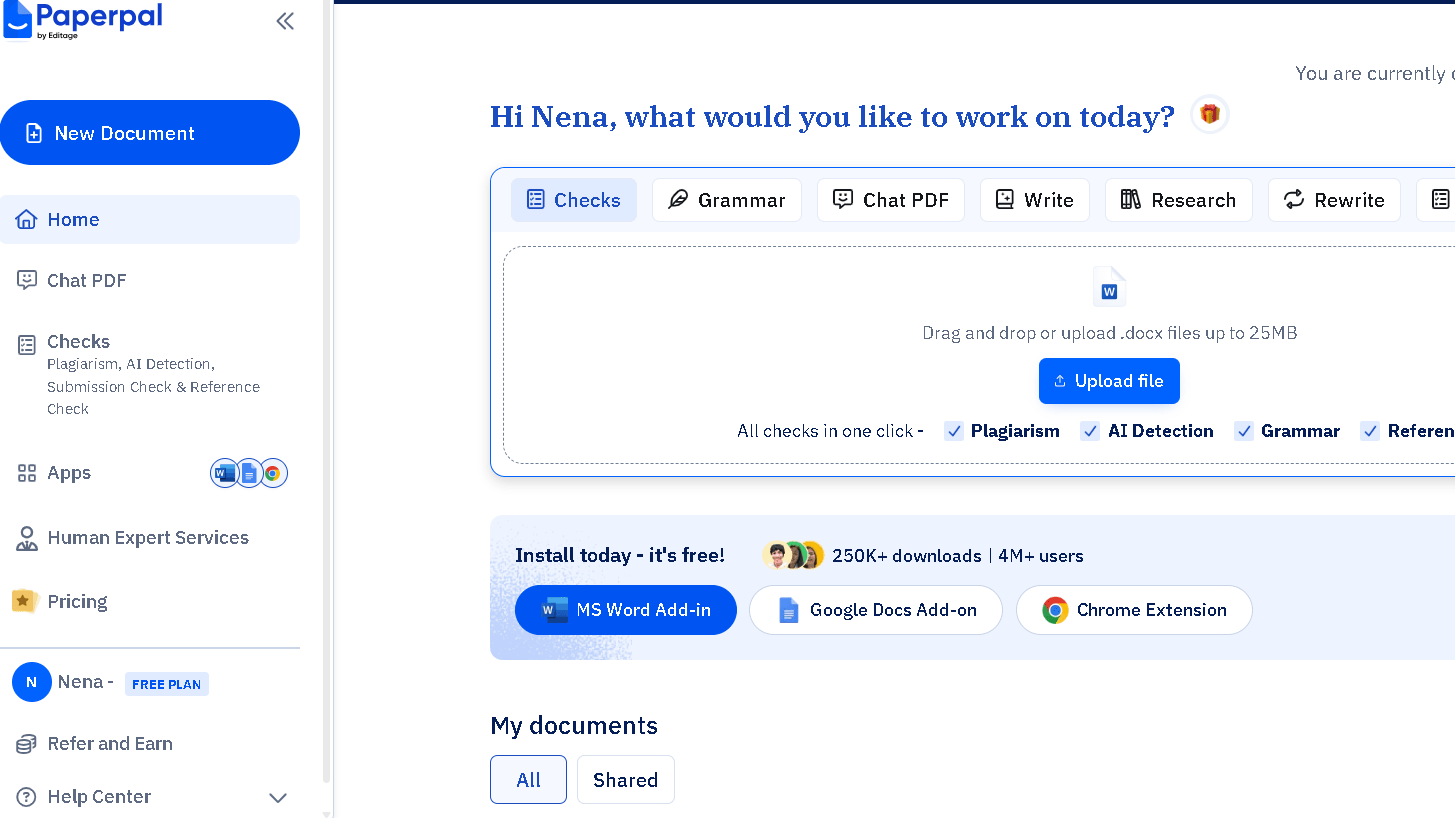Click the 'Drag and drop or upload' text
1455x818 pixels.
click(x=1109, y=333)
